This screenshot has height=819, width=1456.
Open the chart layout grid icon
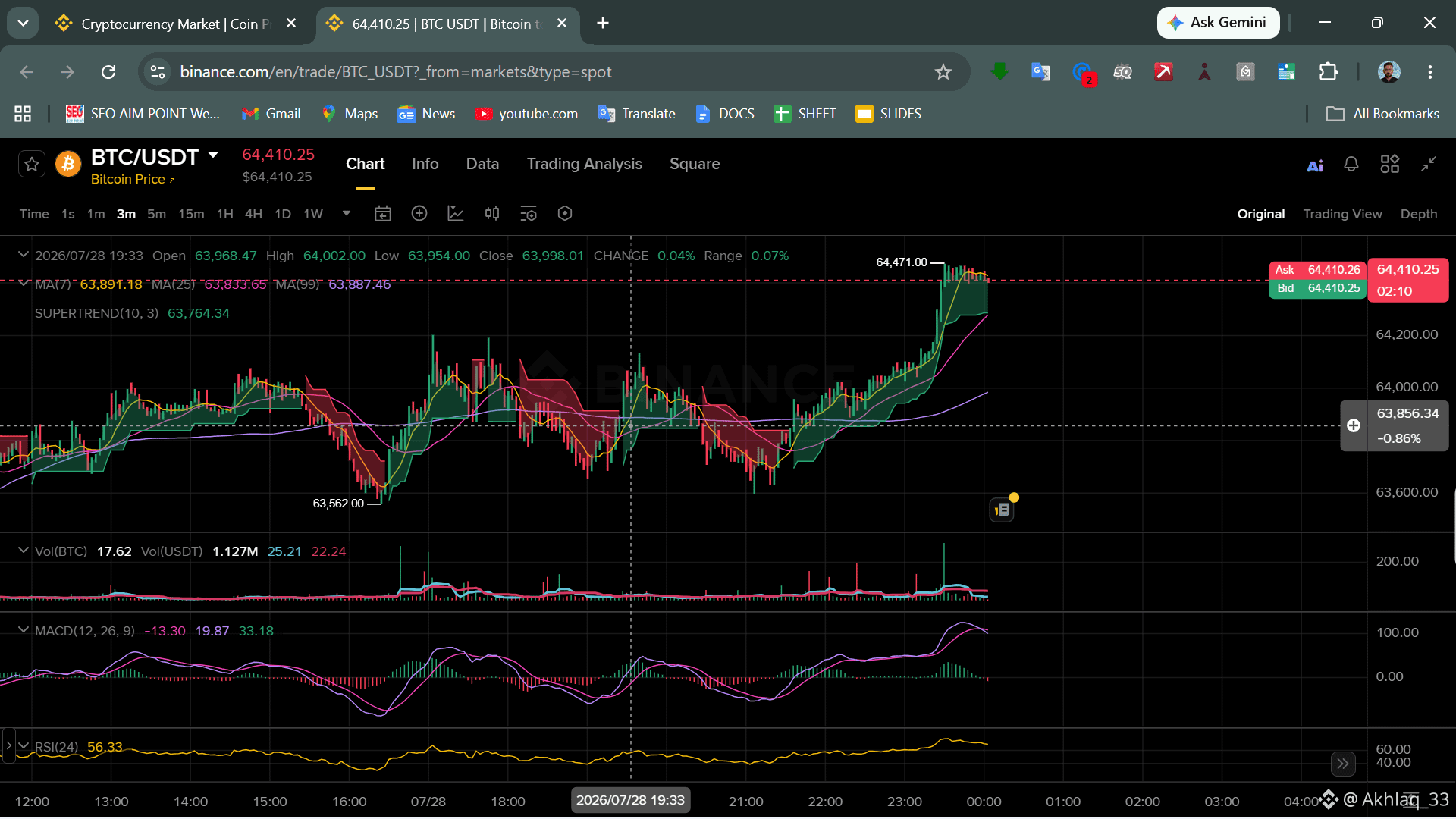(x=1390, y=165)
